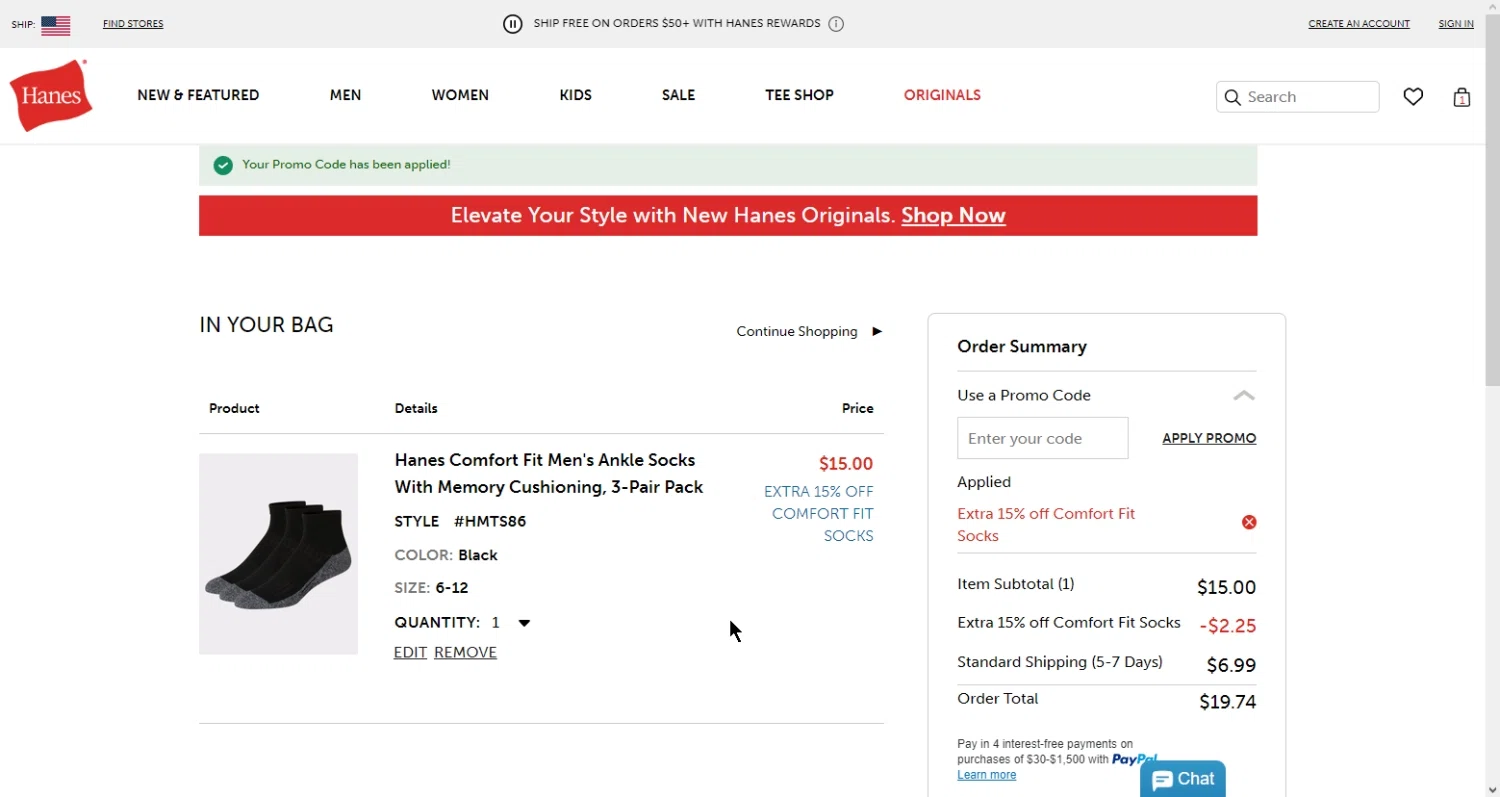This screenshot has height=797, width=1500.
Task: Click the Hanes logo
Action: (51, 95)
